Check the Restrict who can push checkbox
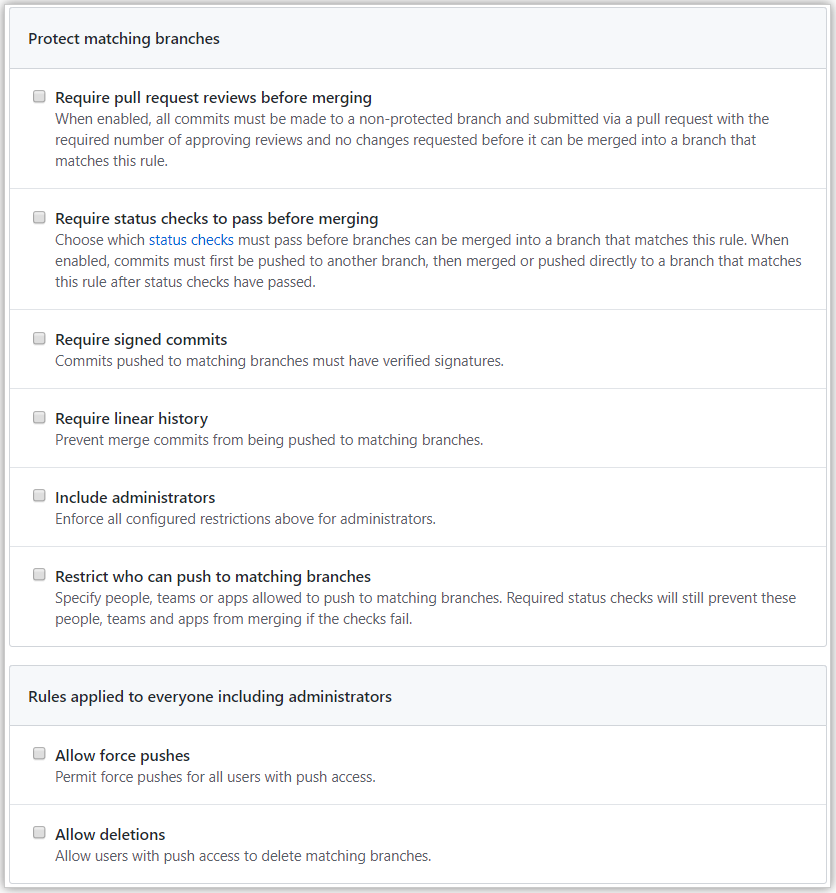The height and width of the screenshot is (893, 836). [x=39, y=575]
